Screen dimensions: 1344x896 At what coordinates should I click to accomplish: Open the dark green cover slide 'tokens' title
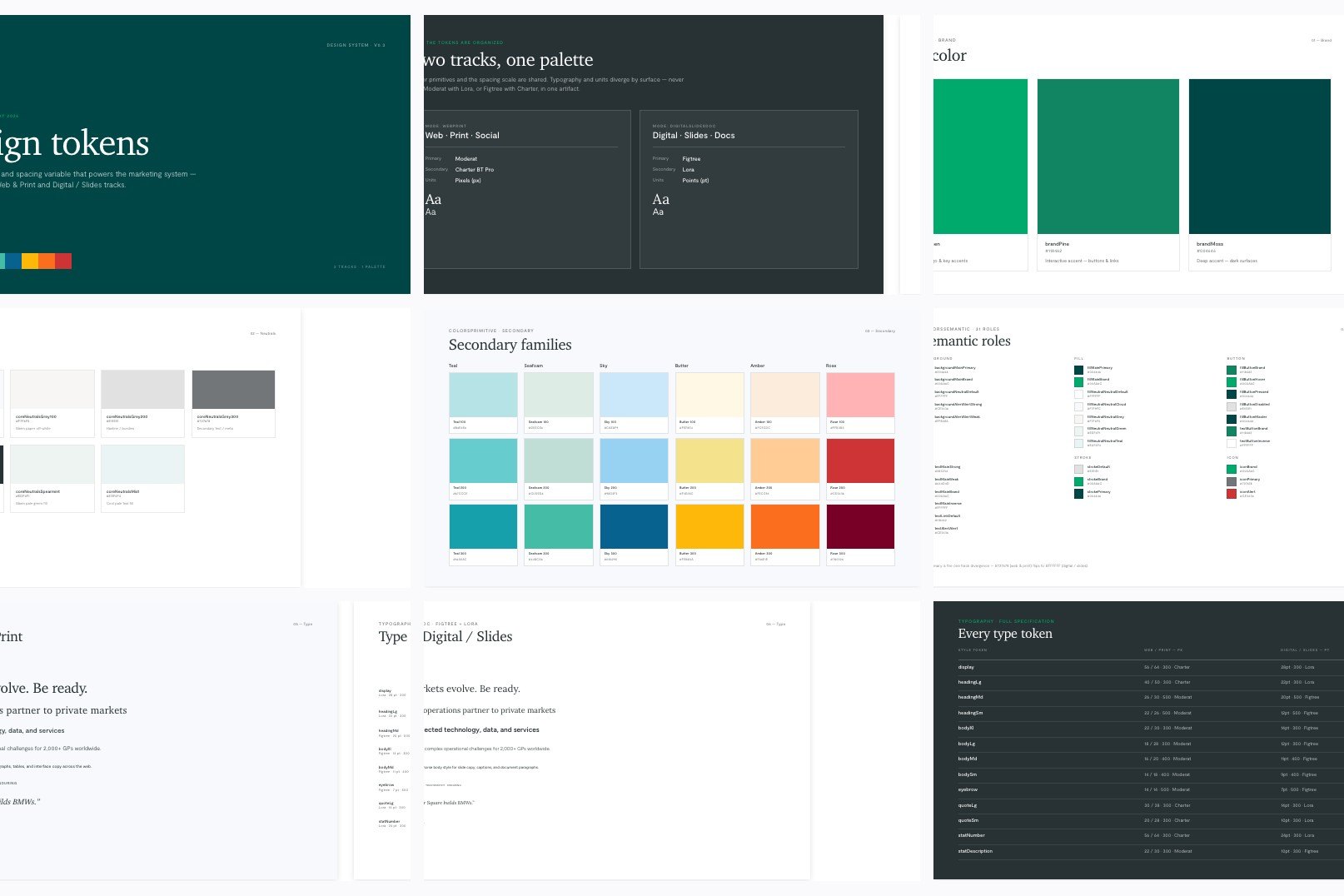point(75,144)
